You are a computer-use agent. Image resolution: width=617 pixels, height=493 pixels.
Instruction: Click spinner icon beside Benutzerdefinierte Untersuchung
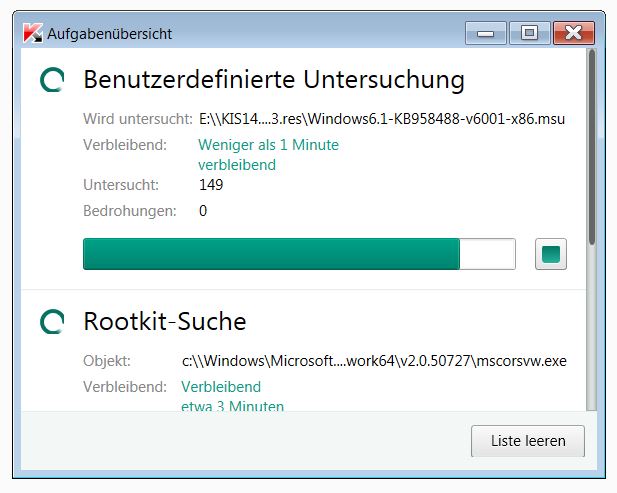click(52, 80)
